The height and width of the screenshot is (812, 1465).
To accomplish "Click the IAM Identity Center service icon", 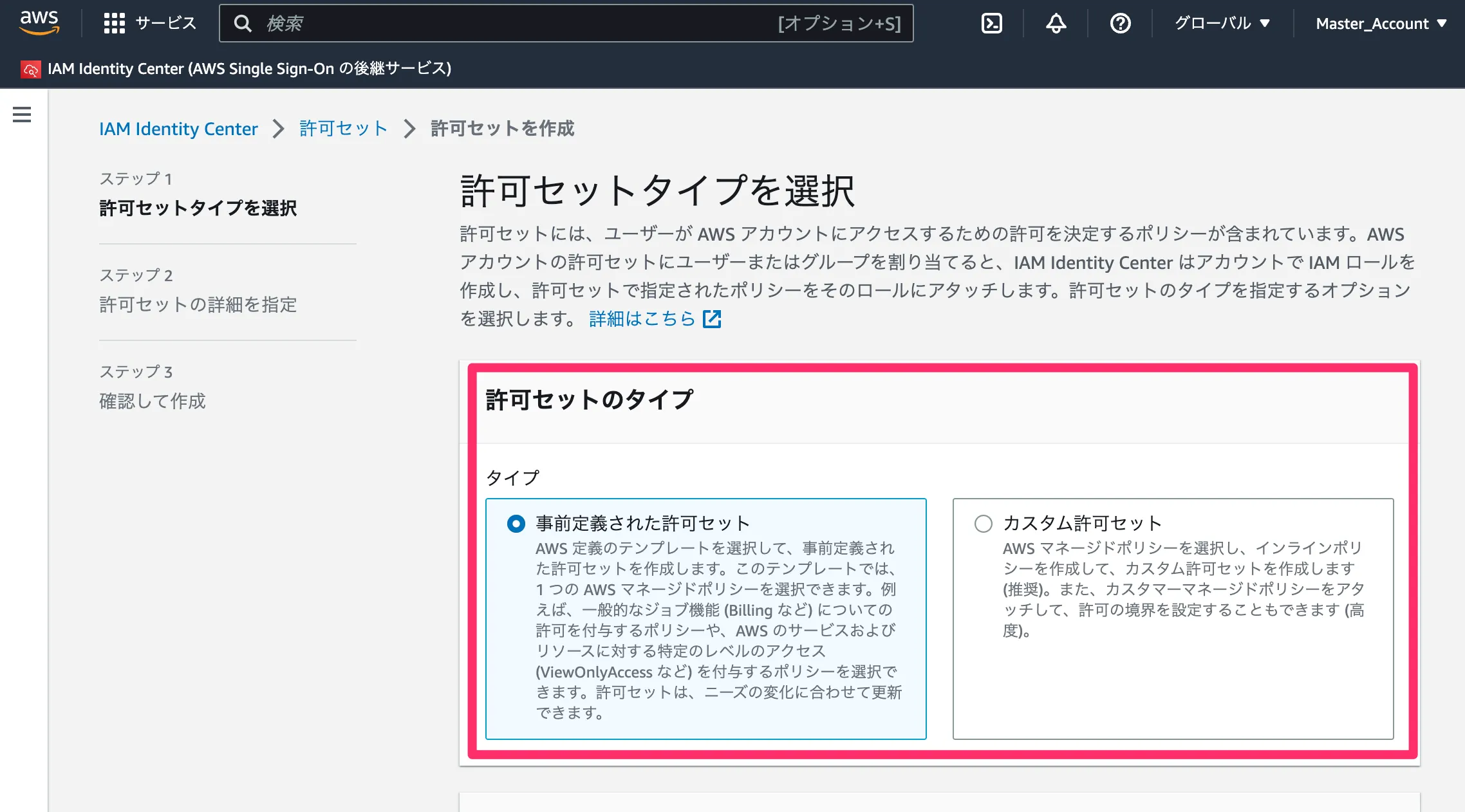I will pos(30,69).
